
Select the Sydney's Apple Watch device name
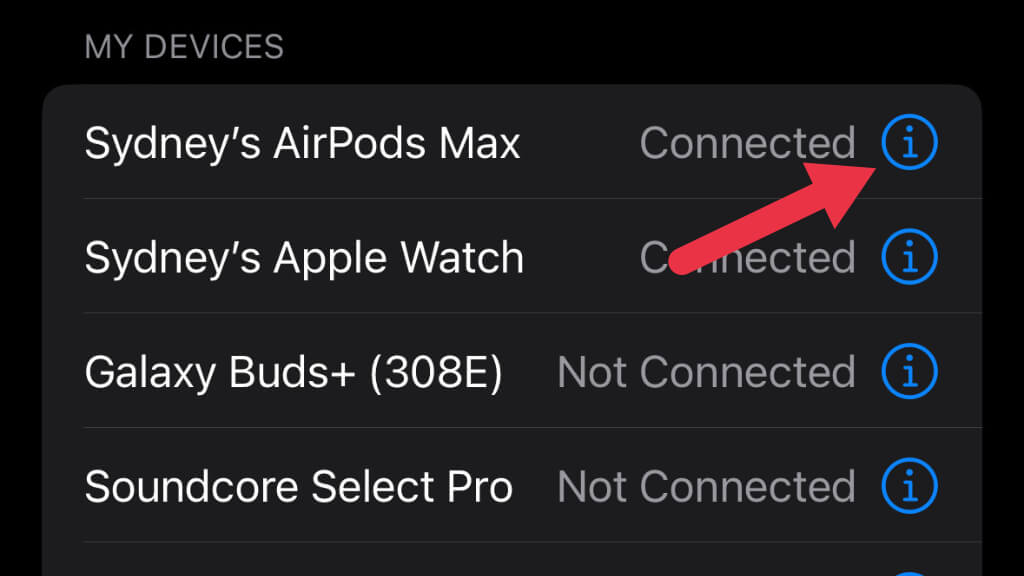304,259
